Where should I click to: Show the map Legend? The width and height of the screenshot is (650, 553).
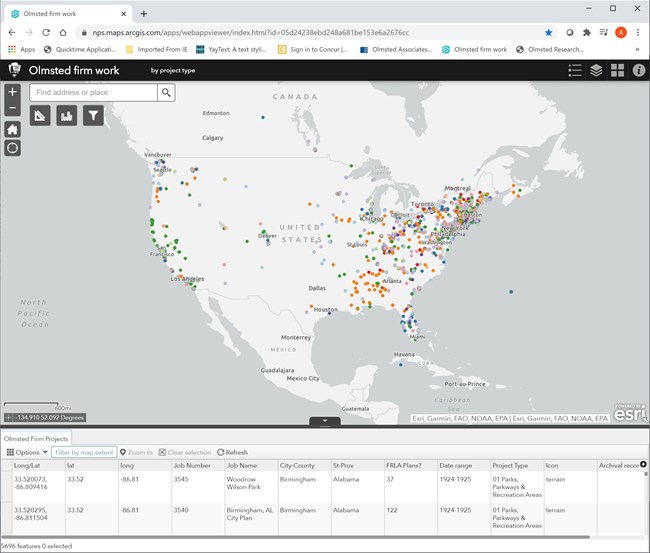coord(574,70)
